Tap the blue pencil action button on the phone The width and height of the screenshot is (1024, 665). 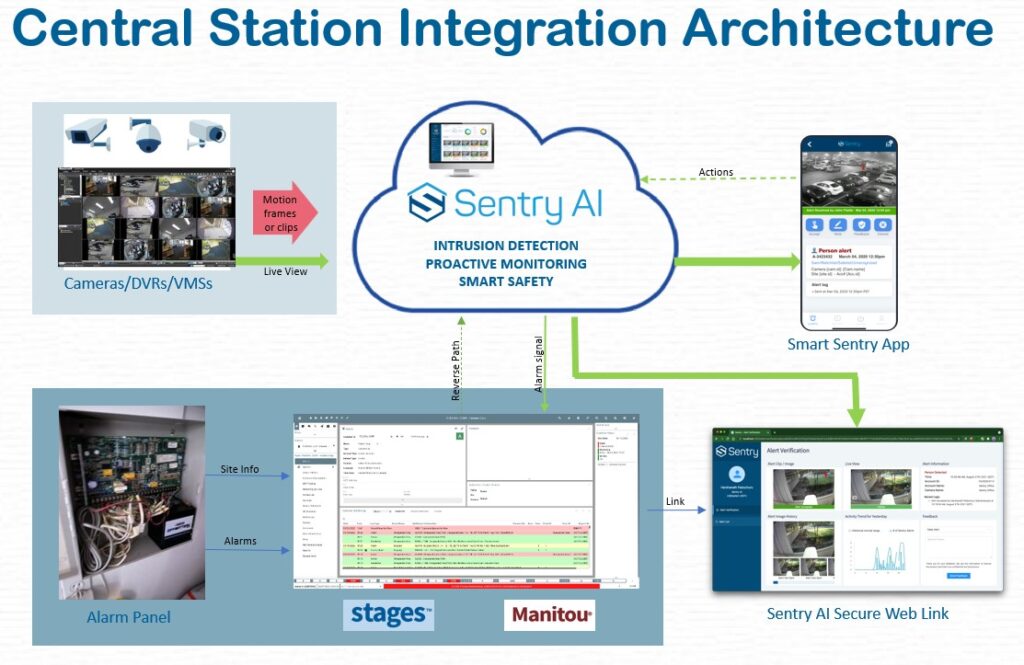click(x=838, y=225)
